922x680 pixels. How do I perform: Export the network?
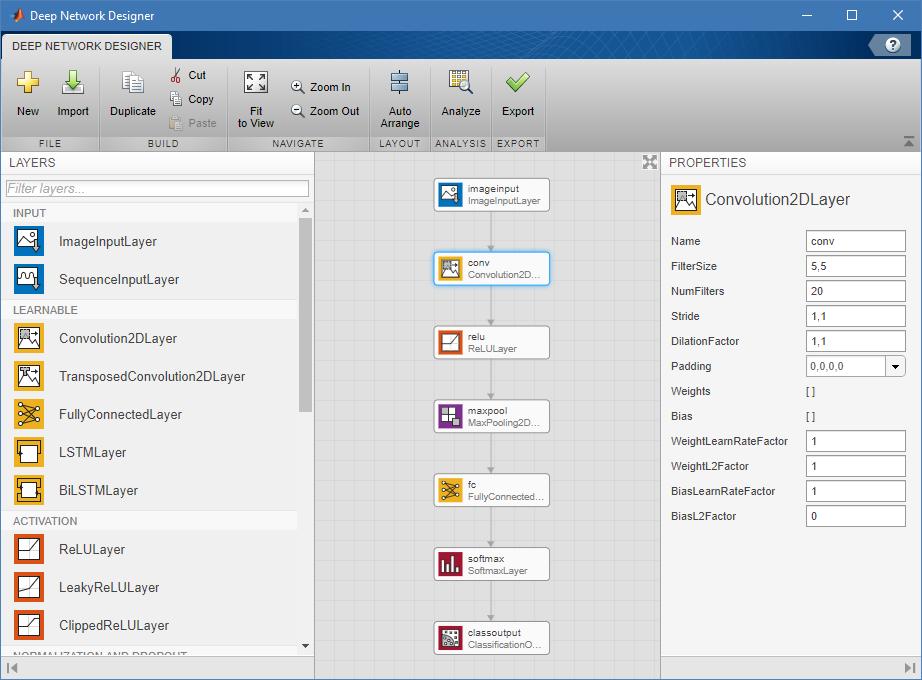[x=518, y=94]
